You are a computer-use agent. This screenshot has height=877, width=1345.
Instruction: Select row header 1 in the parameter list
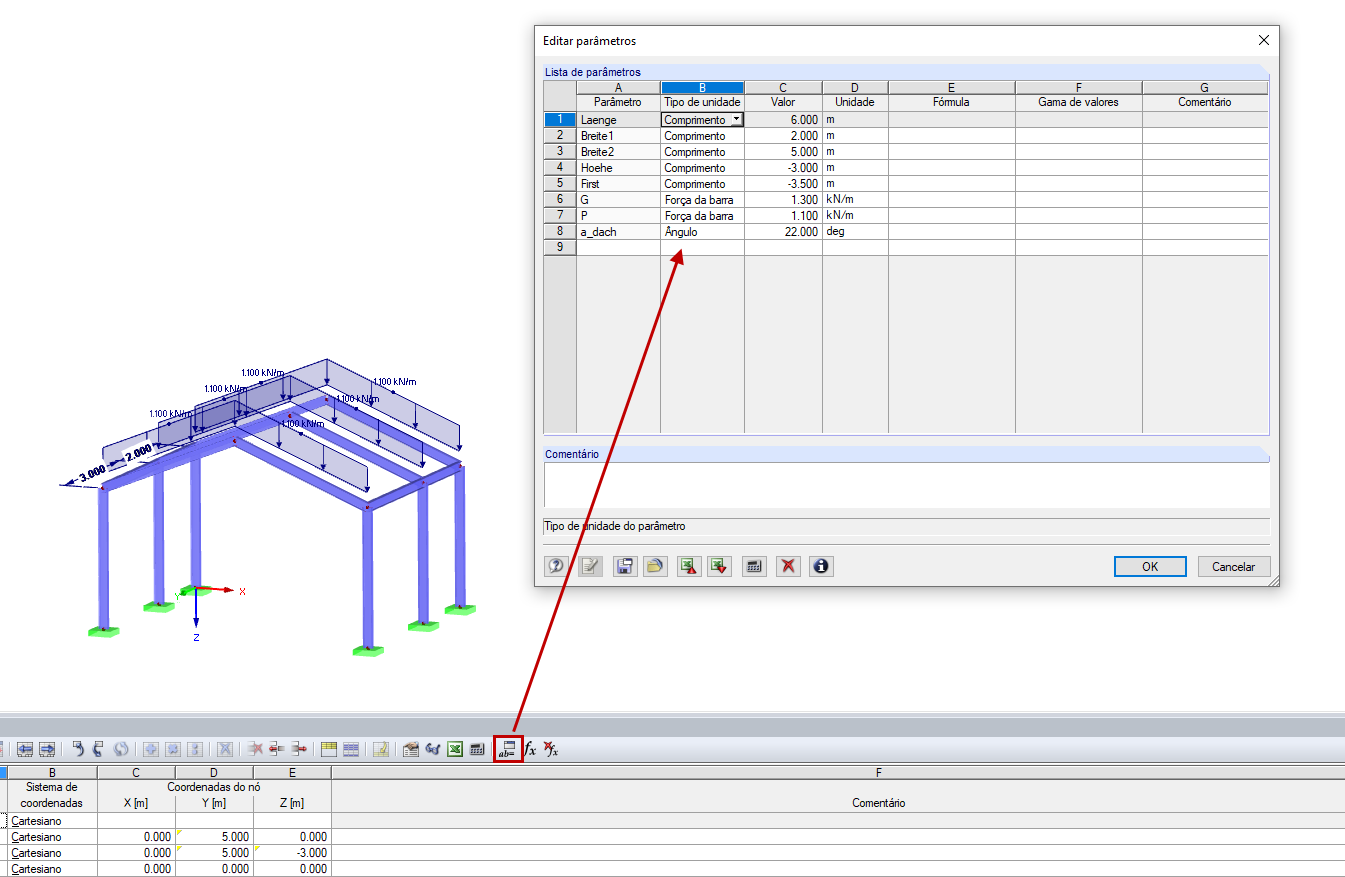(x=560, y=120)
